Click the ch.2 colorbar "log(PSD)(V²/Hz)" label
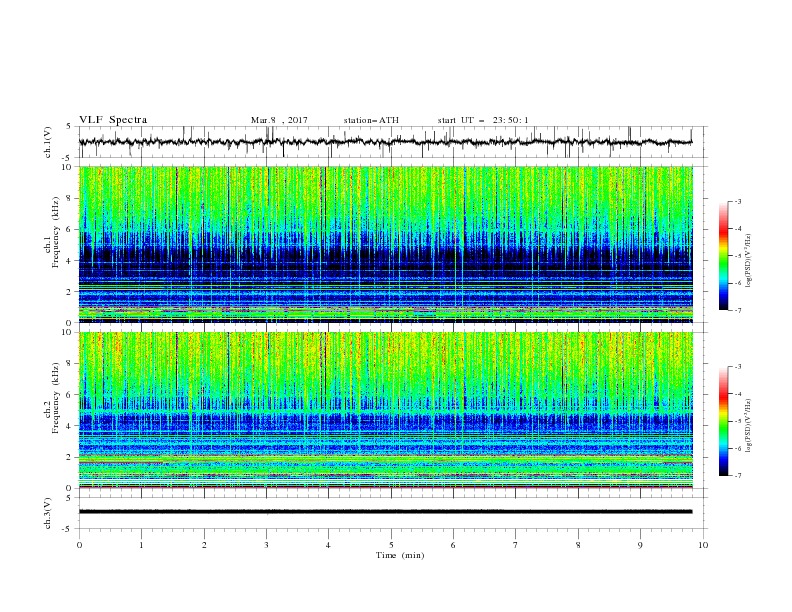Screen dimensions: 792x612 pyautogui.click(x=749, y=425)
